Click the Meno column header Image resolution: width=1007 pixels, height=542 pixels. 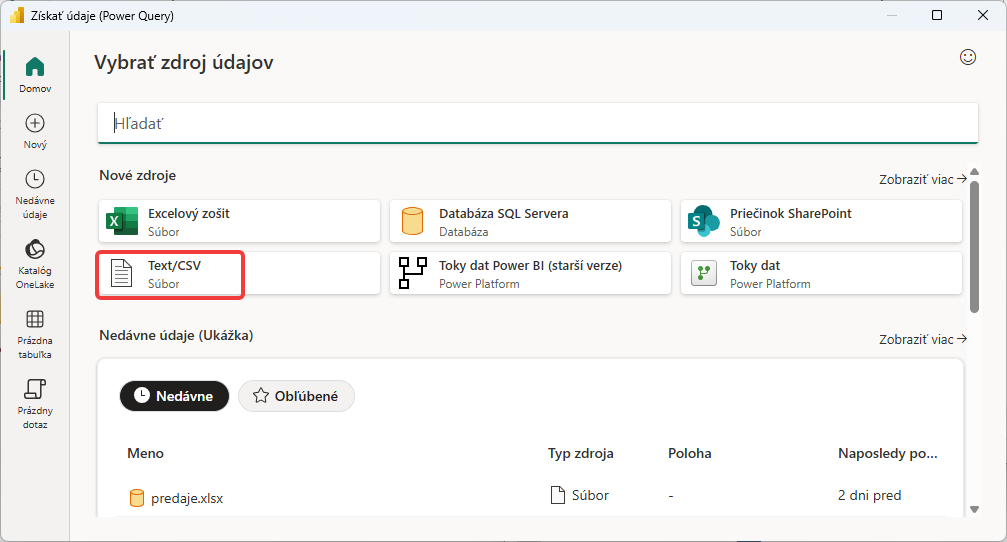(146, 453)
